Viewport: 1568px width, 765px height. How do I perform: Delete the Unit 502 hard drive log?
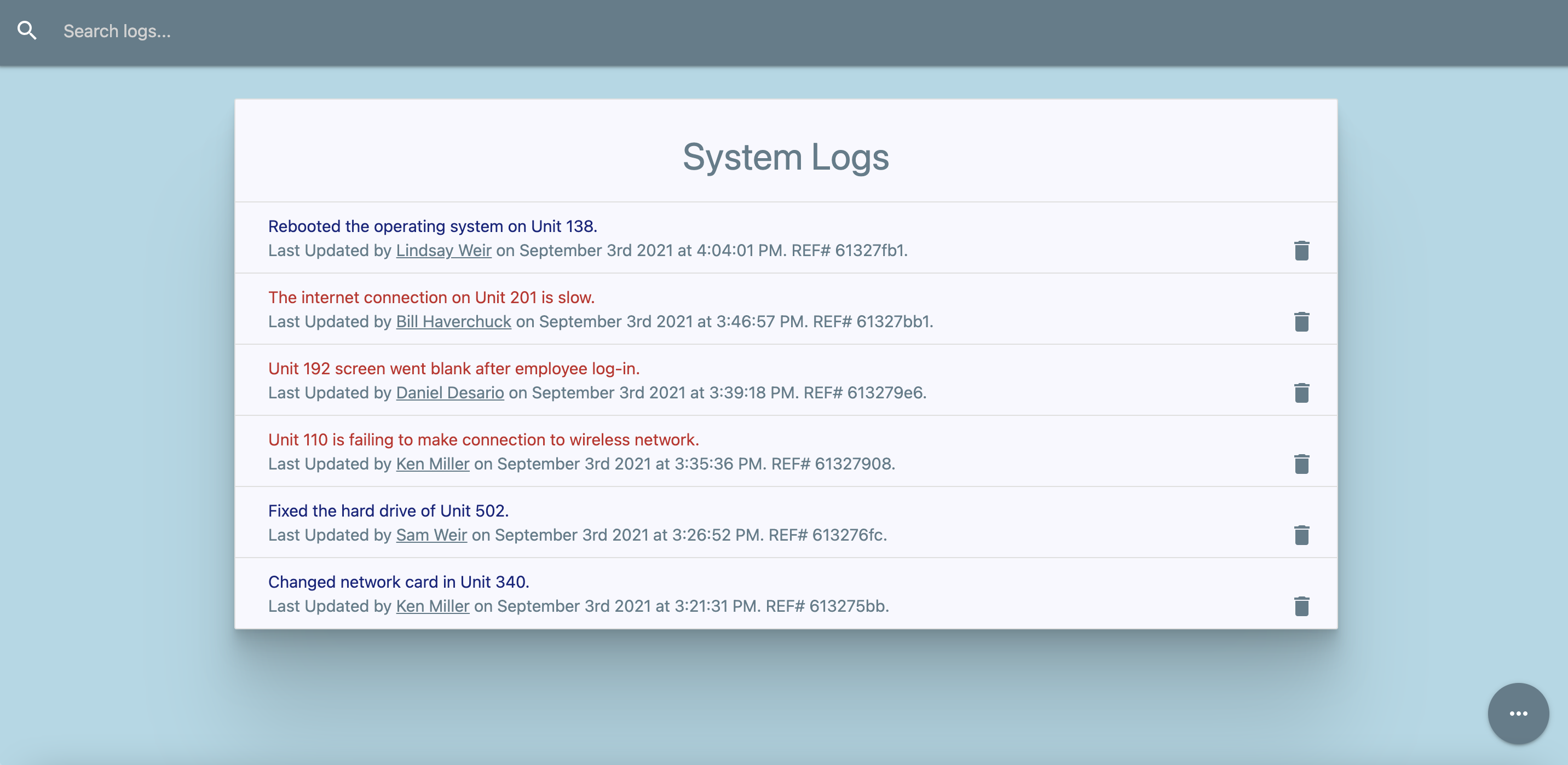pos(1301,535)
